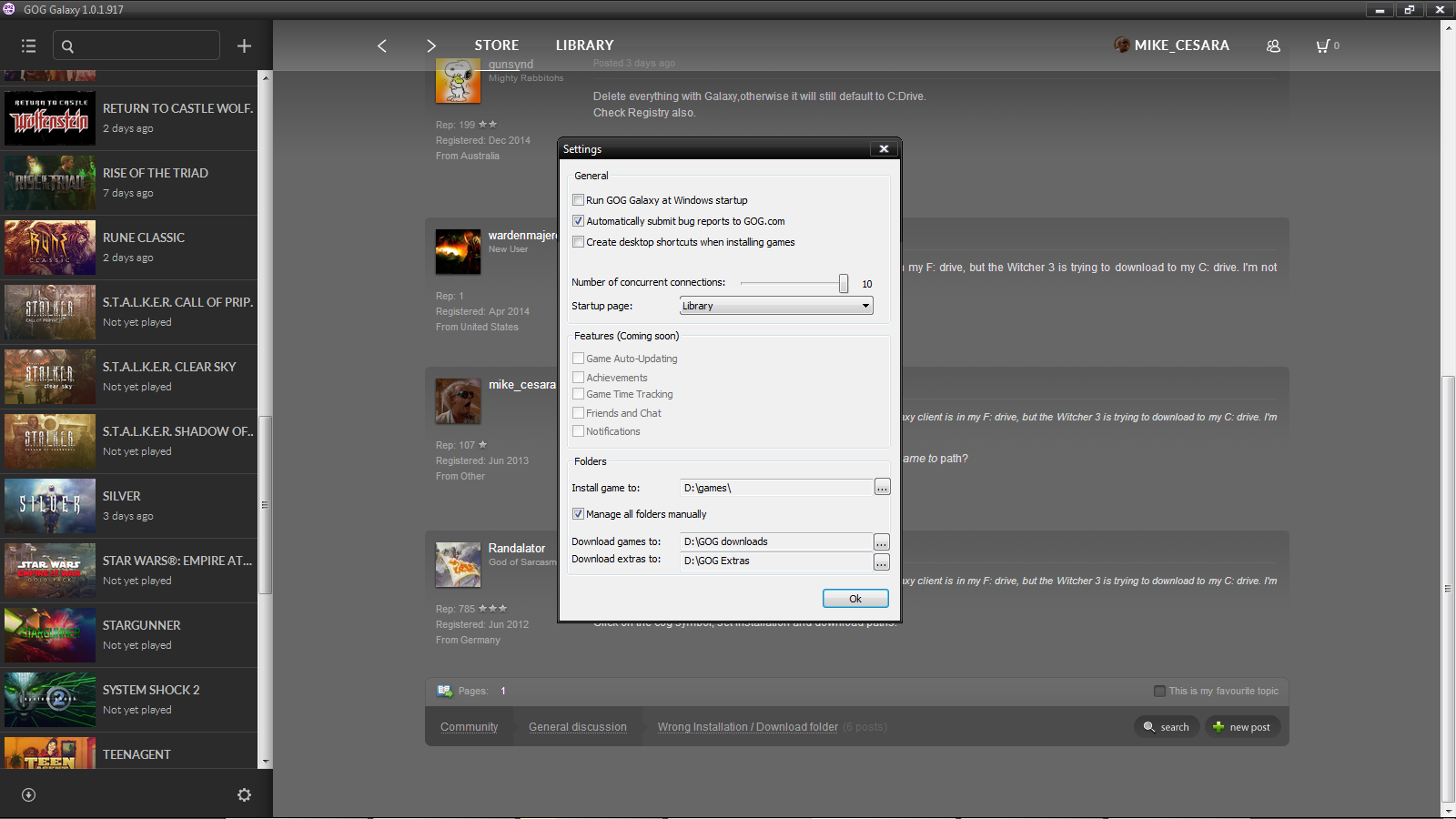Browse for Download extras to folder
Viewport: 1456px width, 819px height.
point(882,562)
